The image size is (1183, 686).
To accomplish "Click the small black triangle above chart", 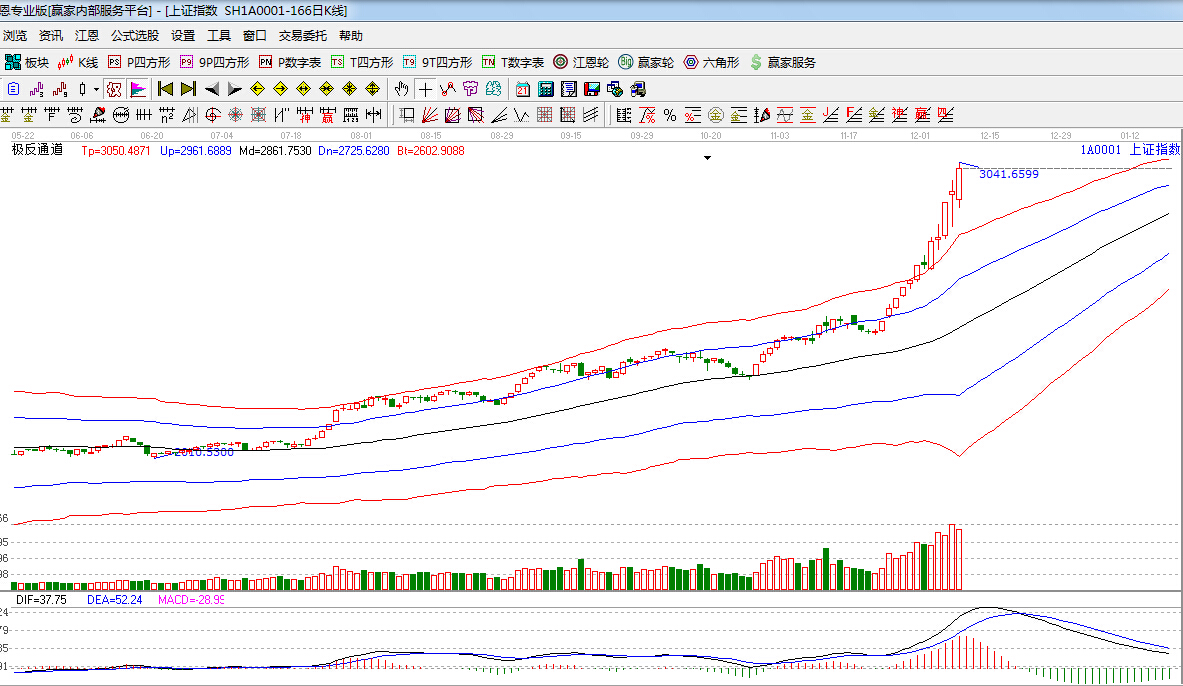I will point(708,158).
